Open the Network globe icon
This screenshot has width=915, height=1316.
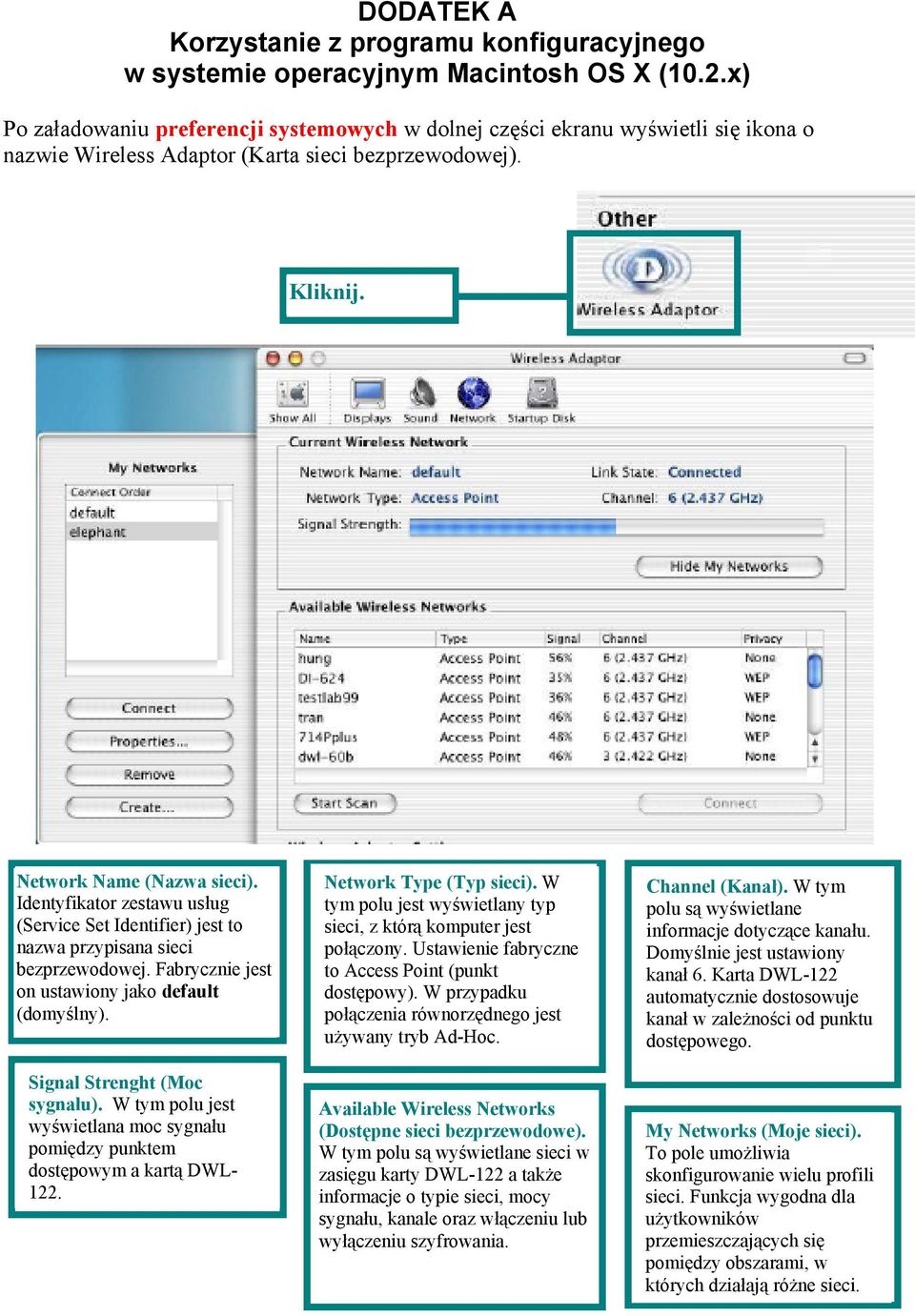(x=473, y=401)
